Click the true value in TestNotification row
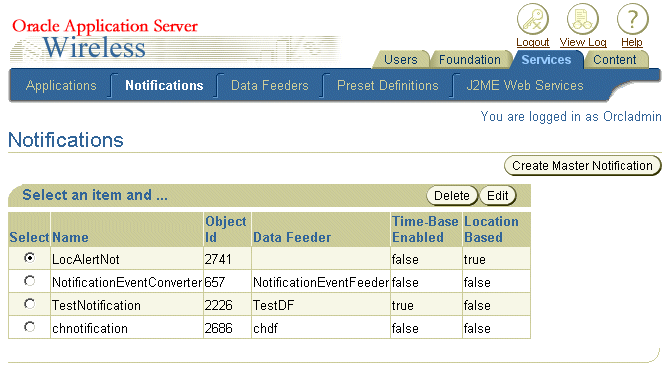The image size is (664, 389). [x=403, y=306]
